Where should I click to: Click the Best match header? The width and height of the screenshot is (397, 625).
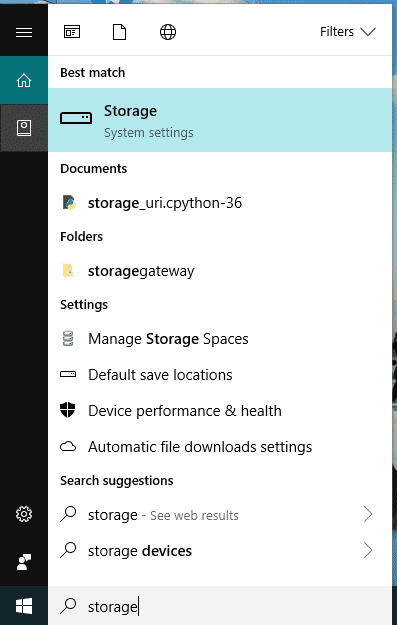[92, 73]
